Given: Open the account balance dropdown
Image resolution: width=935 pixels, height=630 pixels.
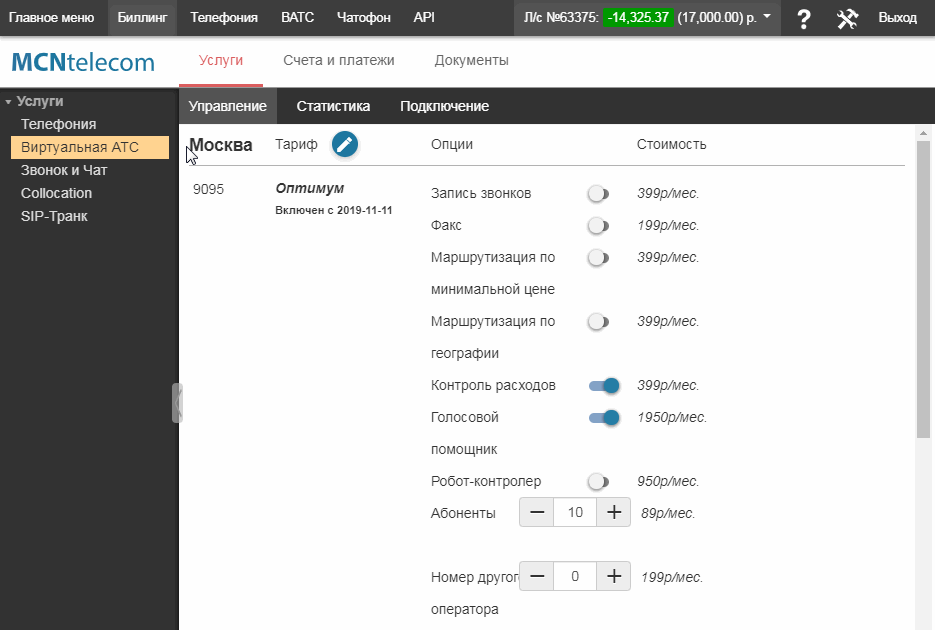Looking at the screenshot, I should click(x=766, y=17).
